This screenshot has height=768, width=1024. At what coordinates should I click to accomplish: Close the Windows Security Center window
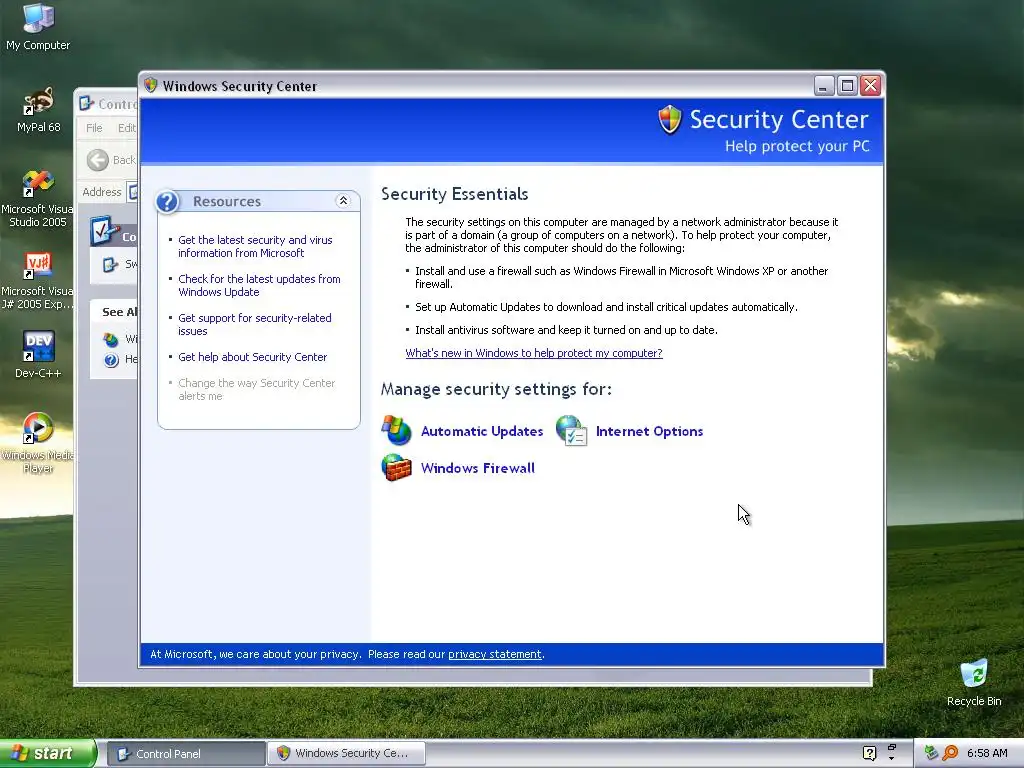871,86
